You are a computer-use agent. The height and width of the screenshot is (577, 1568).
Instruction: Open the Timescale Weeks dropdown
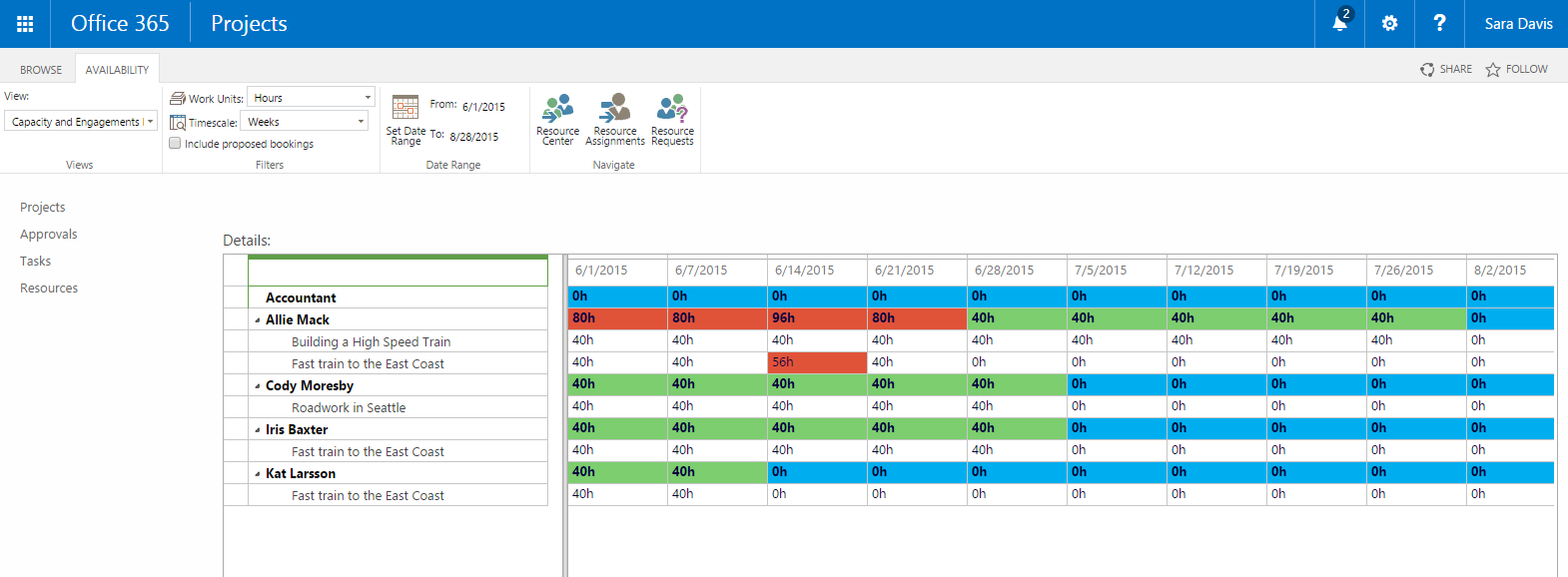point(307,122)
